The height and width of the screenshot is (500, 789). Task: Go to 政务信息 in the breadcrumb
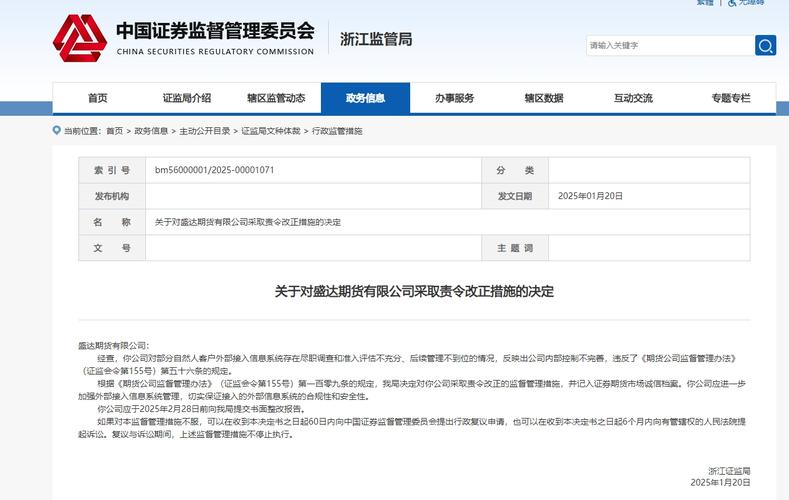tap(151, 131)
